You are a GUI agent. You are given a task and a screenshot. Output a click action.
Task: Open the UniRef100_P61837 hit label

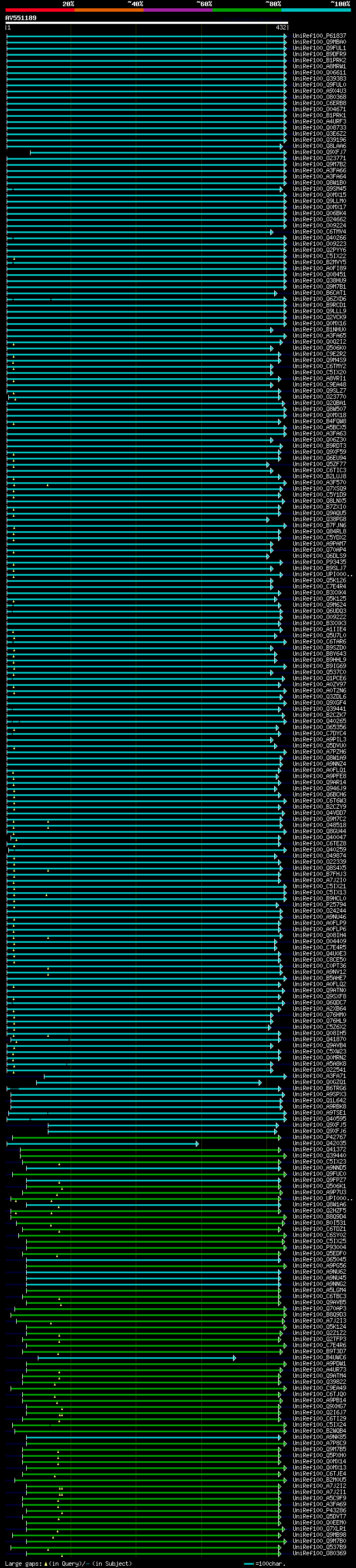(x=319, y=36)
